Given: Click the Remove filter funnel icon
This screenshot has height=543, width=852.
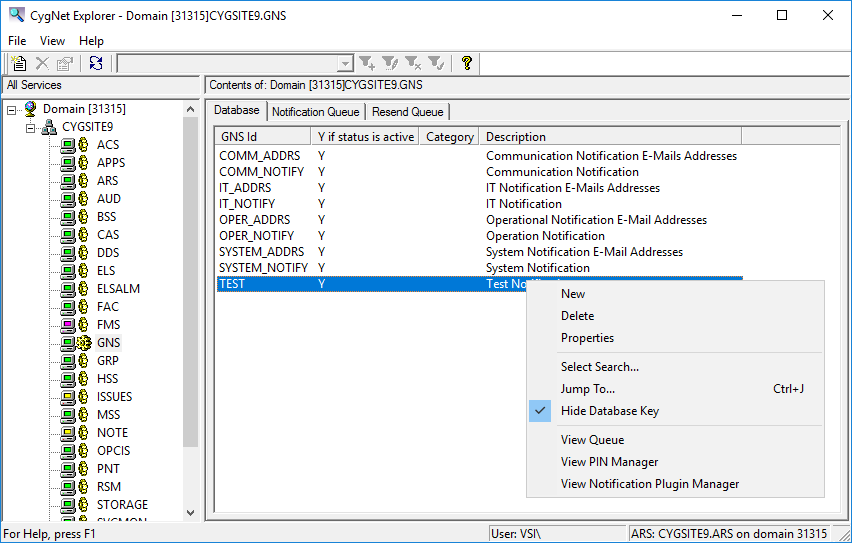Looking at the screenshot, I should click(413, 63).
